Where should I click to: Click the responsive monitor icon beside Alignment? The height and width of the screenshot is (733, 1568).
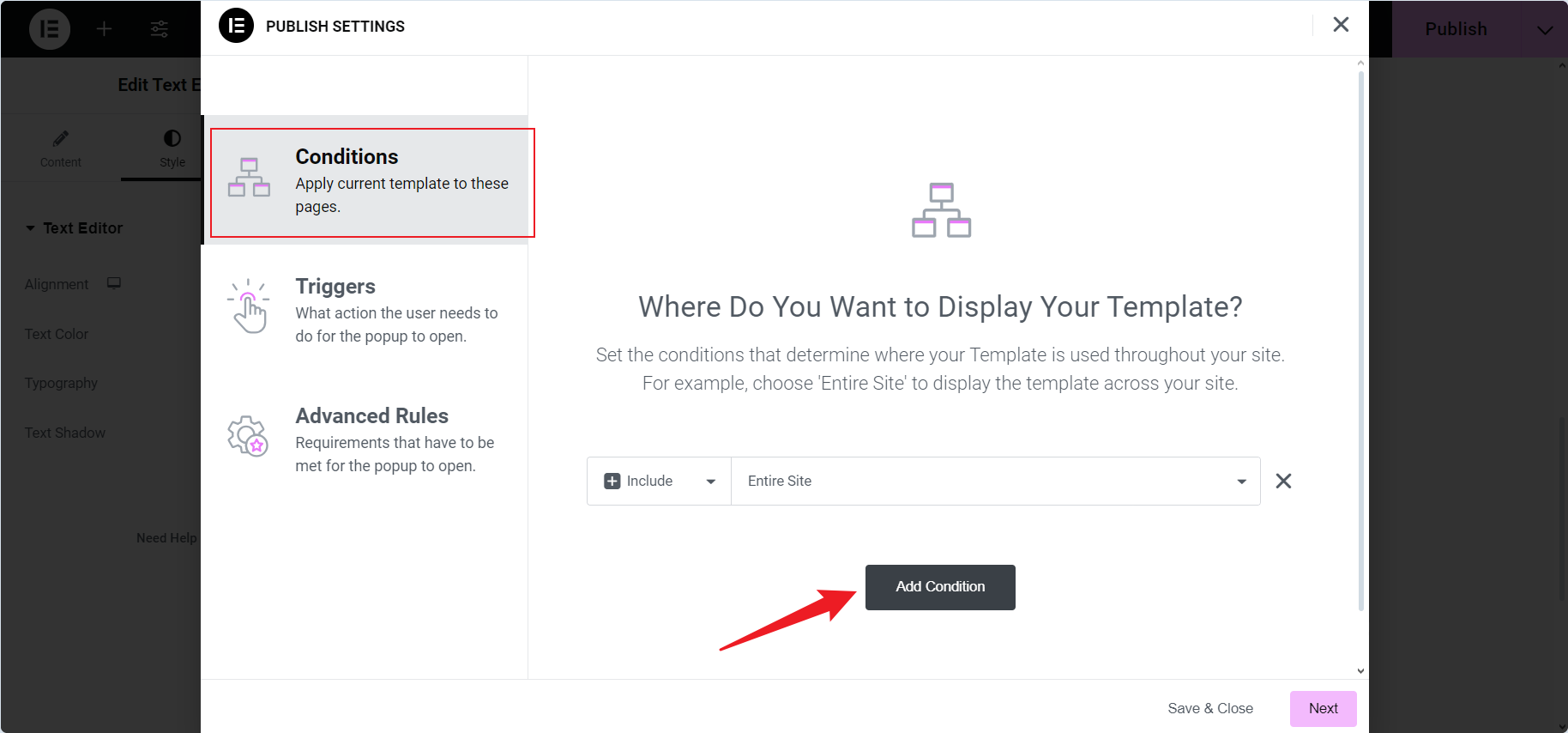pyautogui.click(x=114, y=283)
